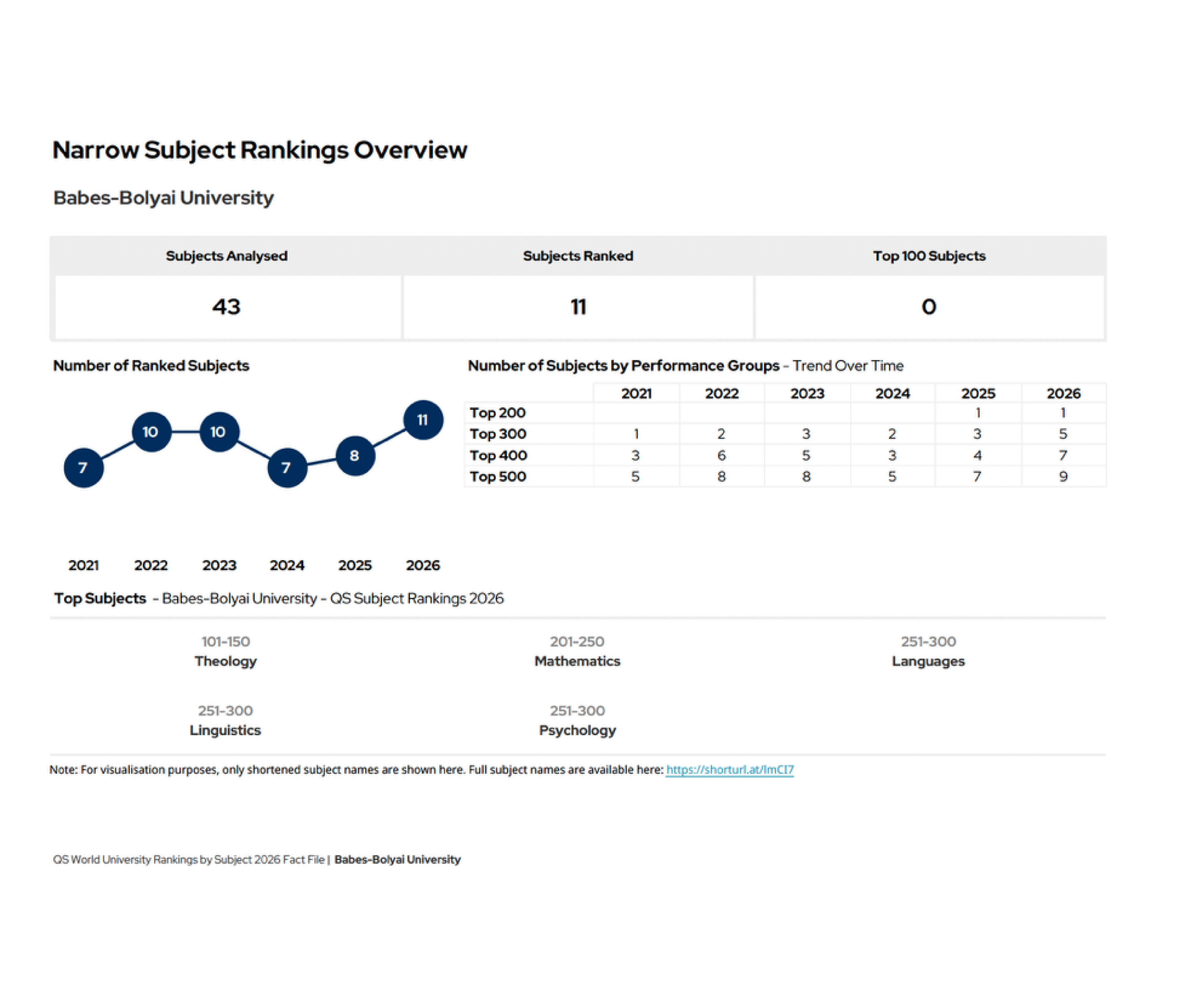This screenshot has height=1008, width=1202.
Task: Select the Mathematics top subject entry
Action: coord(577,661)
